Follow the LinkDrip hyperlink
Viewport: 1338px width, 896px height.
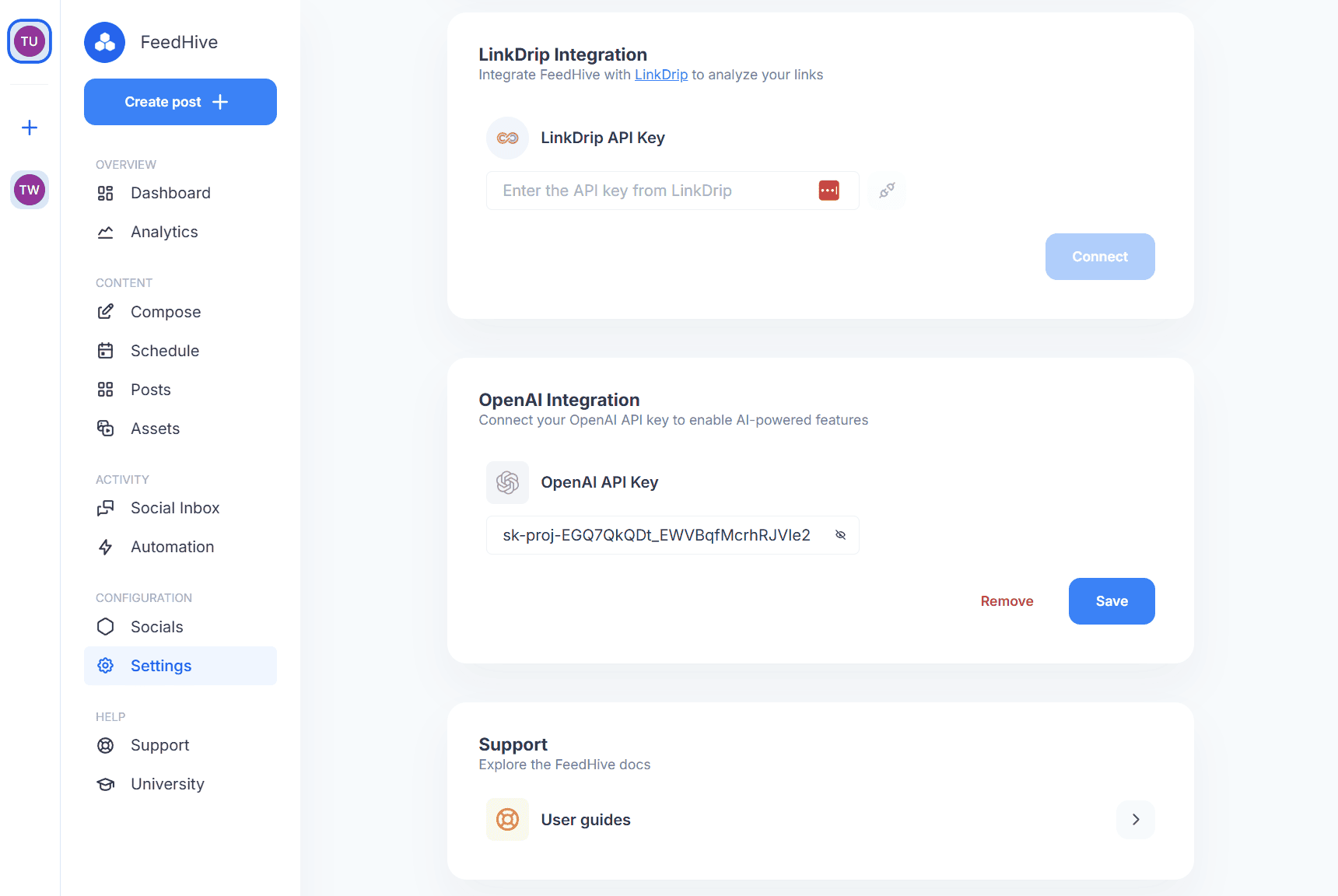tap(661, 75)
